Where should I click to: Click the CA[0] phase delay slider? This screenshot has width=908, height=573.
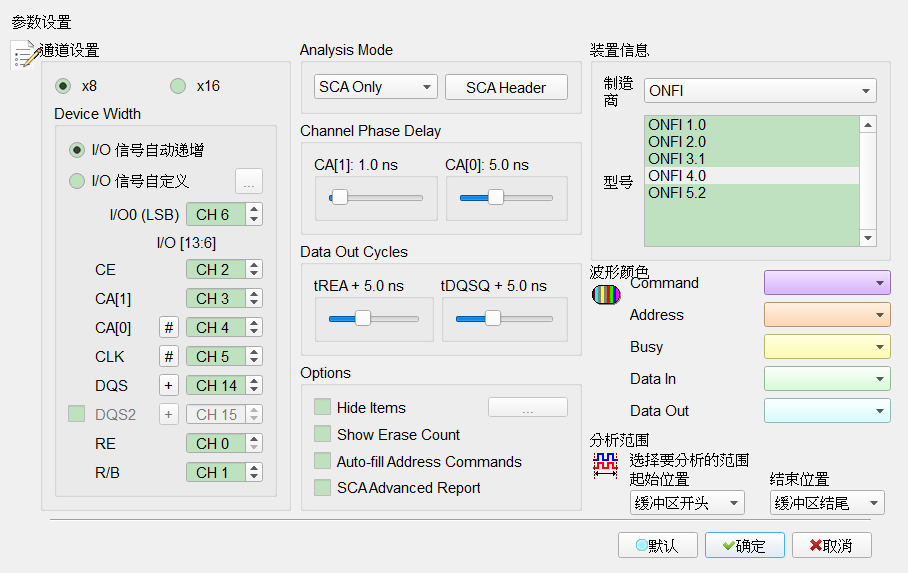(x=506, y=198)
